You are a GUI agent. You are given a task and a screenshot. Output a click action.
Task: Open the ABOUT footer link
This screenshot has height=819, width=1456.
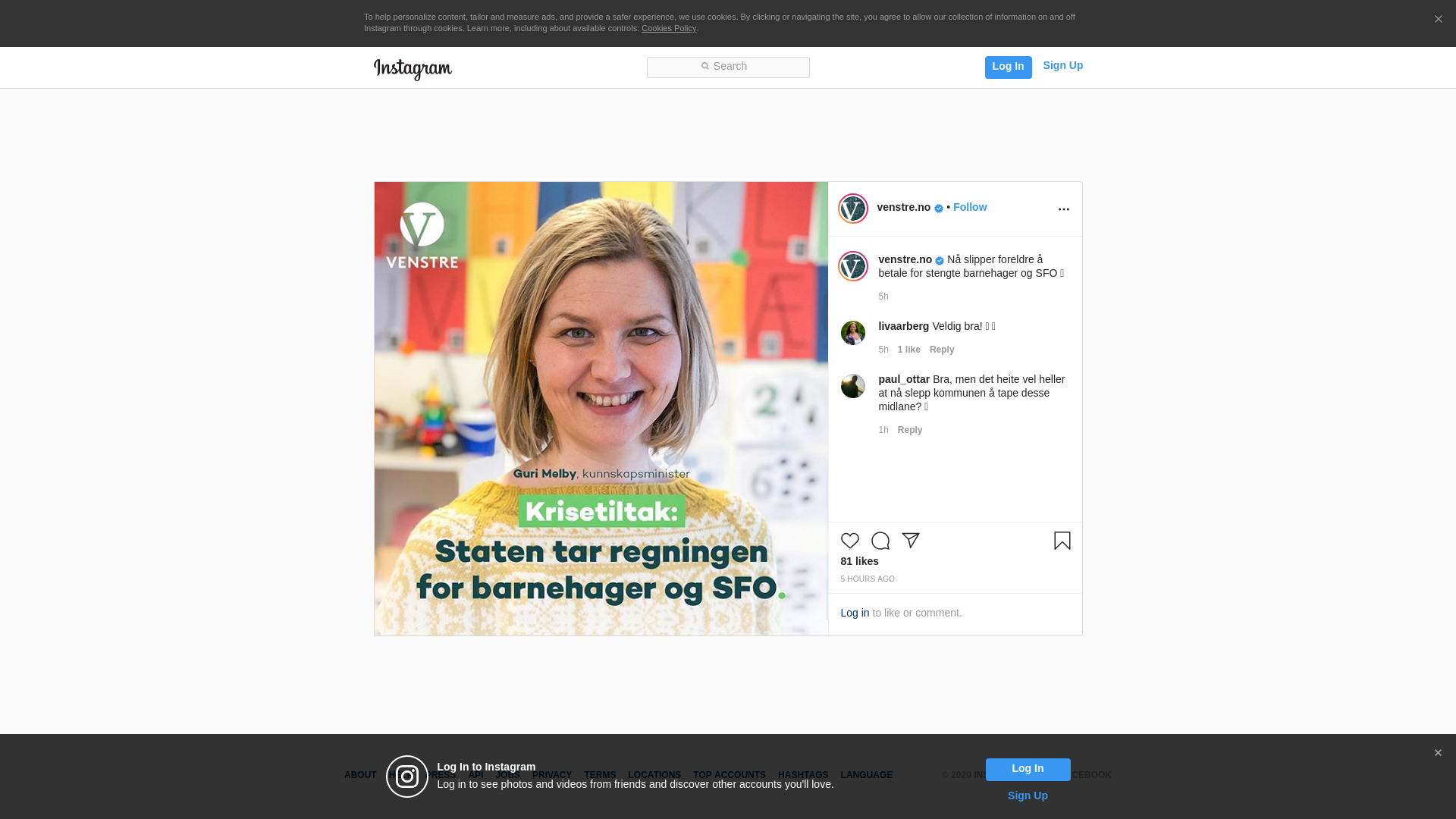(359, 775)
